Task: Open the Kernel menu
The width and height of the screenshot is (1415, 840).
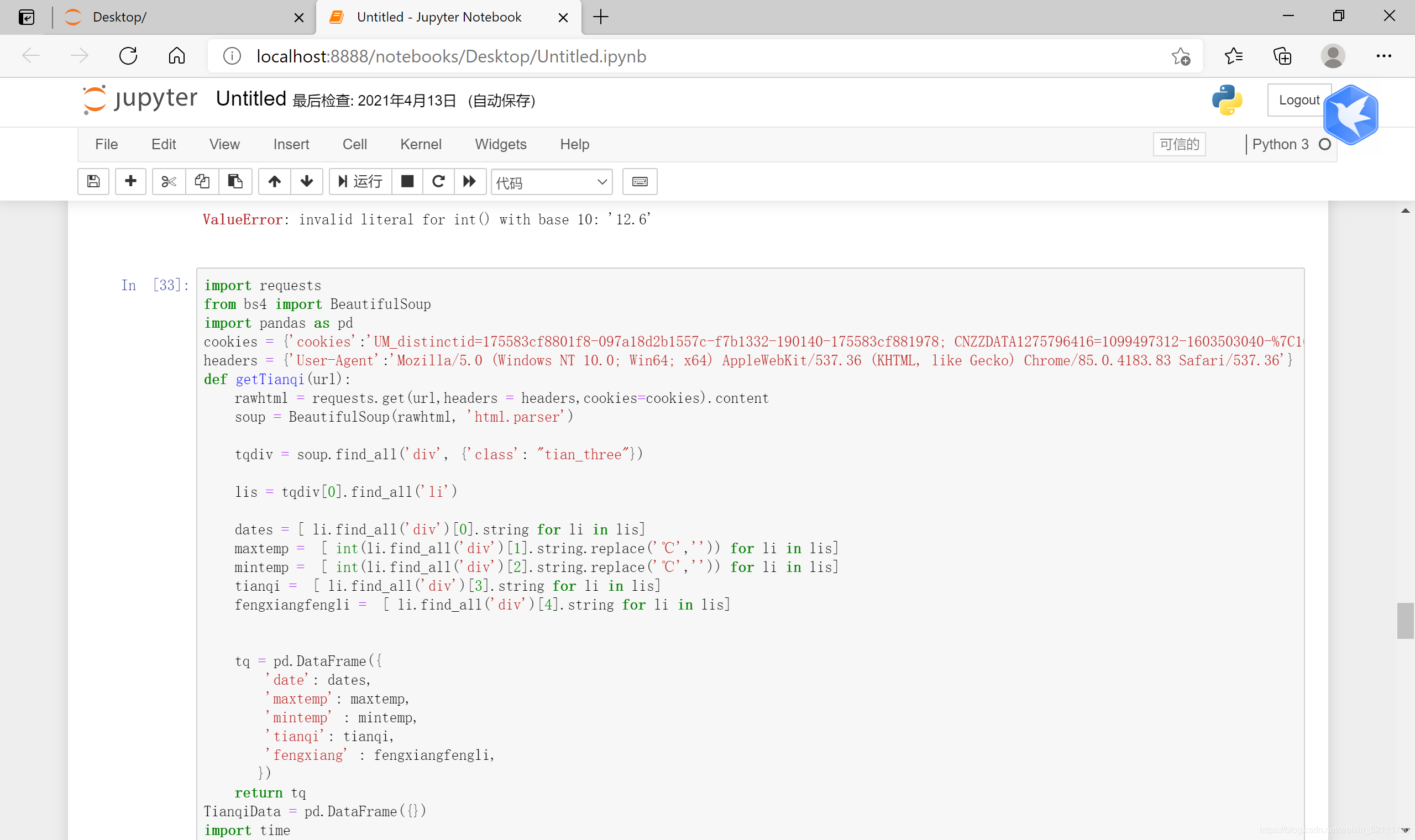Action: click(x=421, y=144)
